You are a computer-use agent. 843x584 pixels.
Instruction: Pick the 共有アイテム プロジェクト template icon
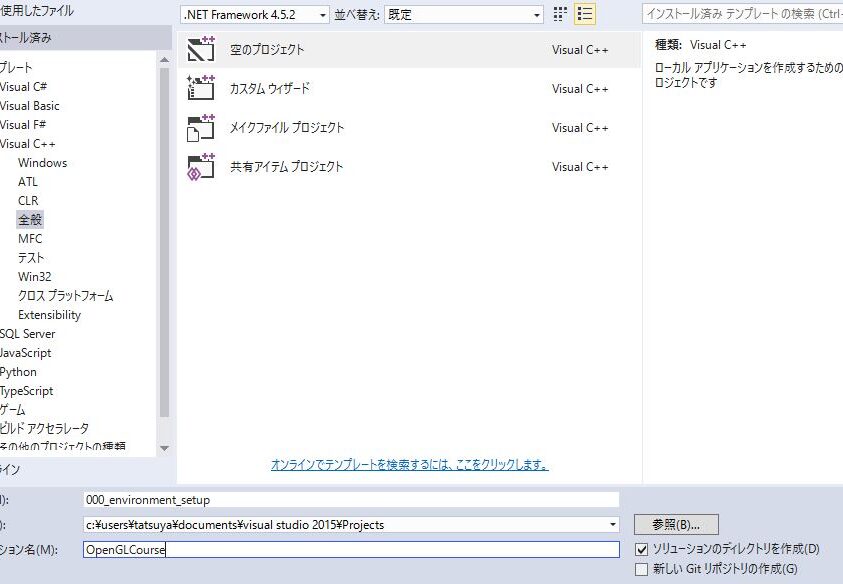201,166
